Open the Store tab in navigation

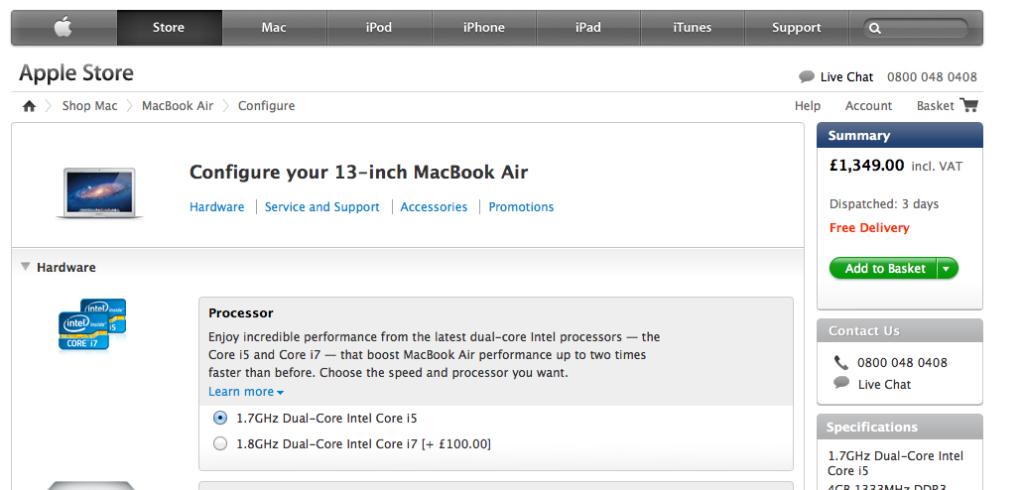pyautogui.click(x=169, y=27)
